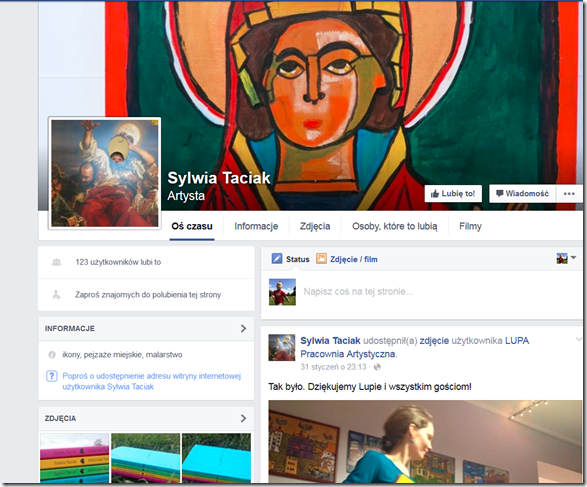Click the Status pencil icon
The height and width of the screenshot is (487, 587).
277,259
